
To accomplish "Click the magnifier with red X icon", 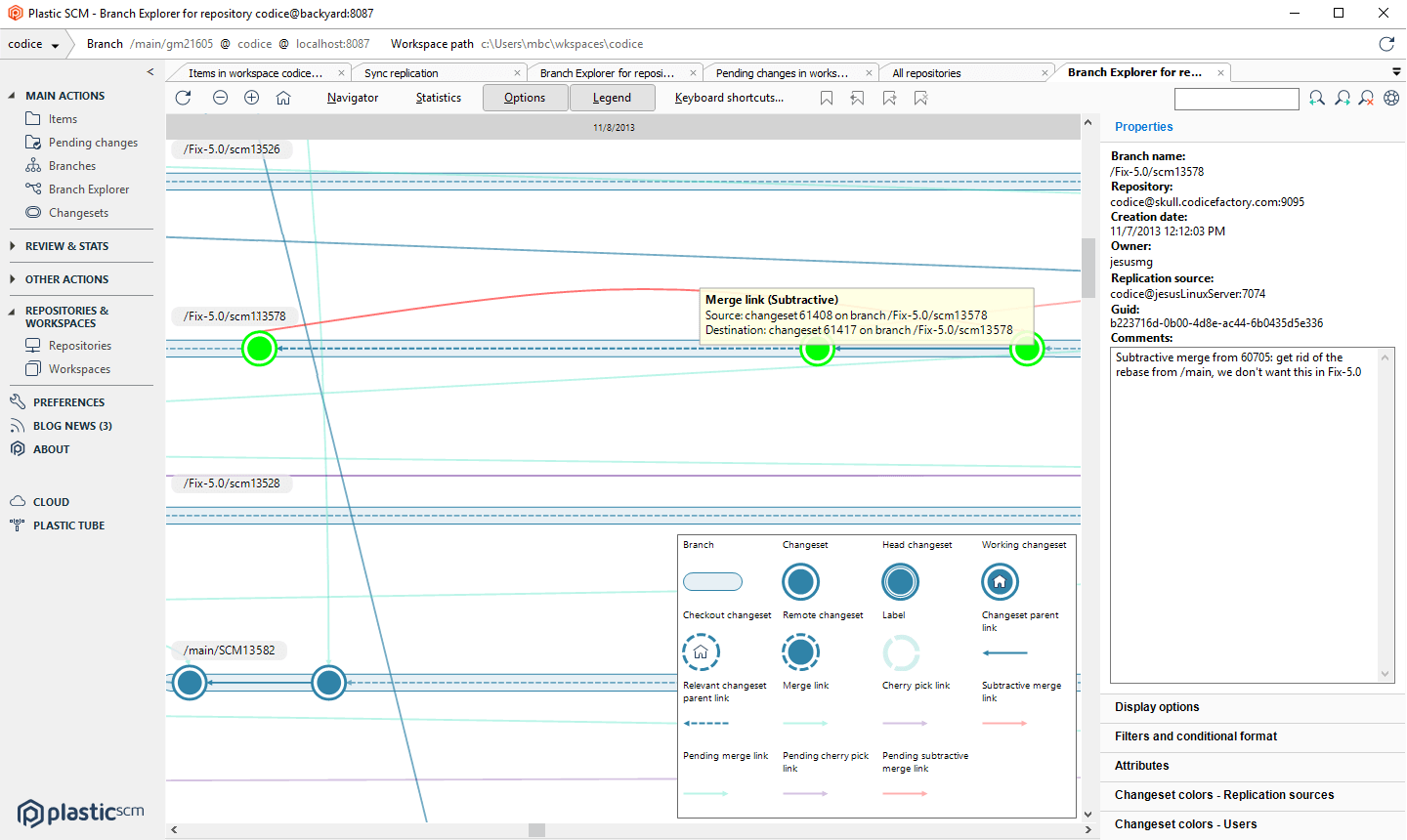I will tap(1367, 98).
